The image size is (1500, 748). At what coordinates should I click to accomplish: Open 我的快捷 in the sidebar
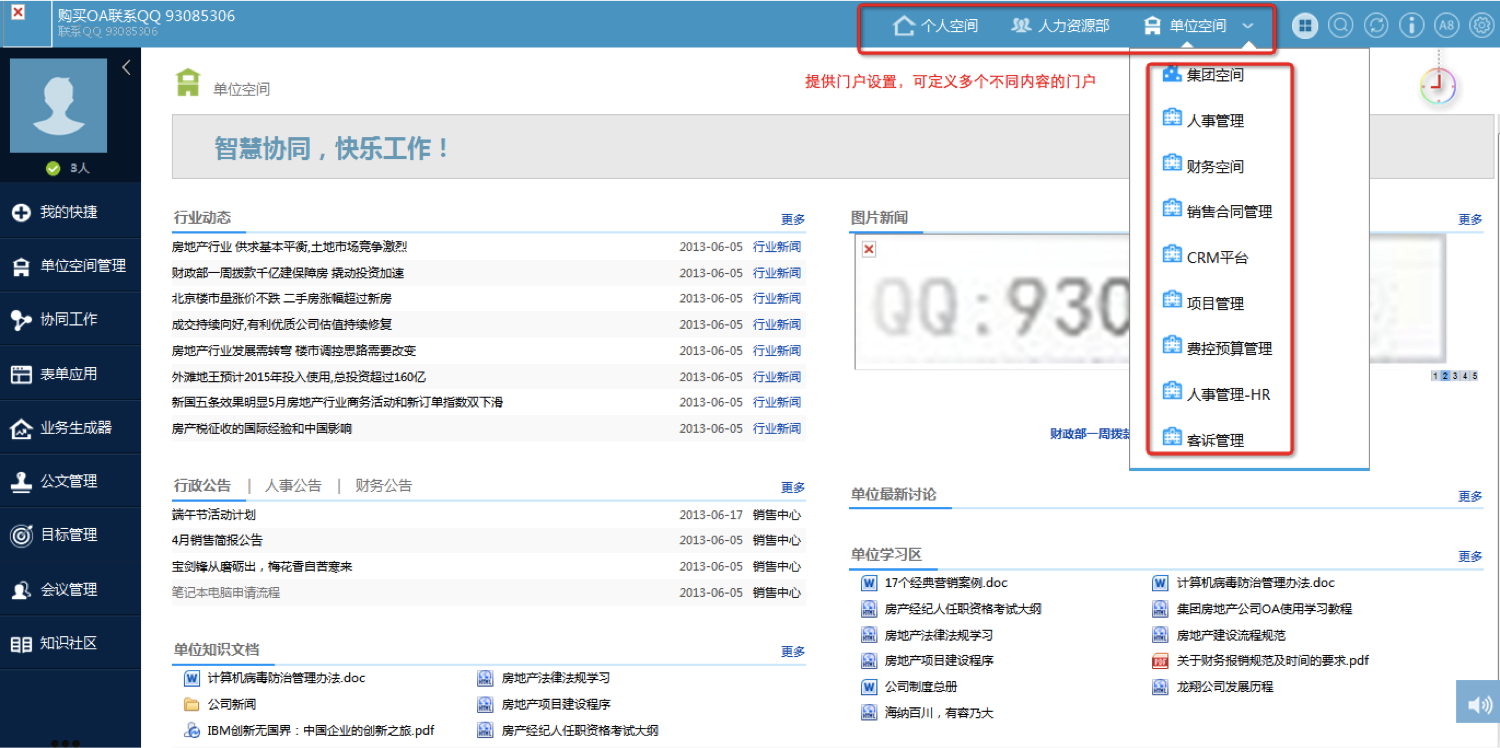(68, 212)
